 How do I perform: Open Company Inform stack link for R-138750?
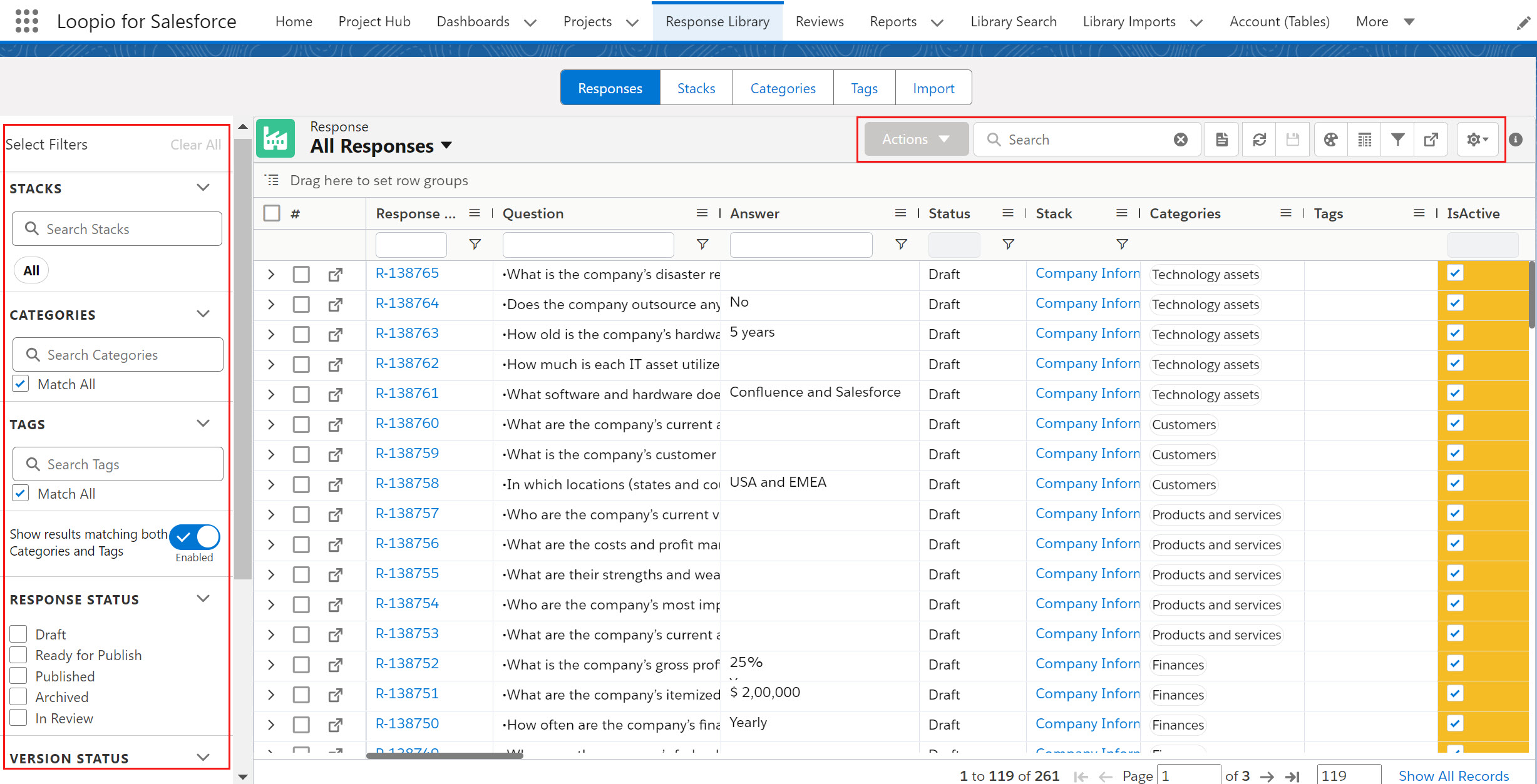1087,723
